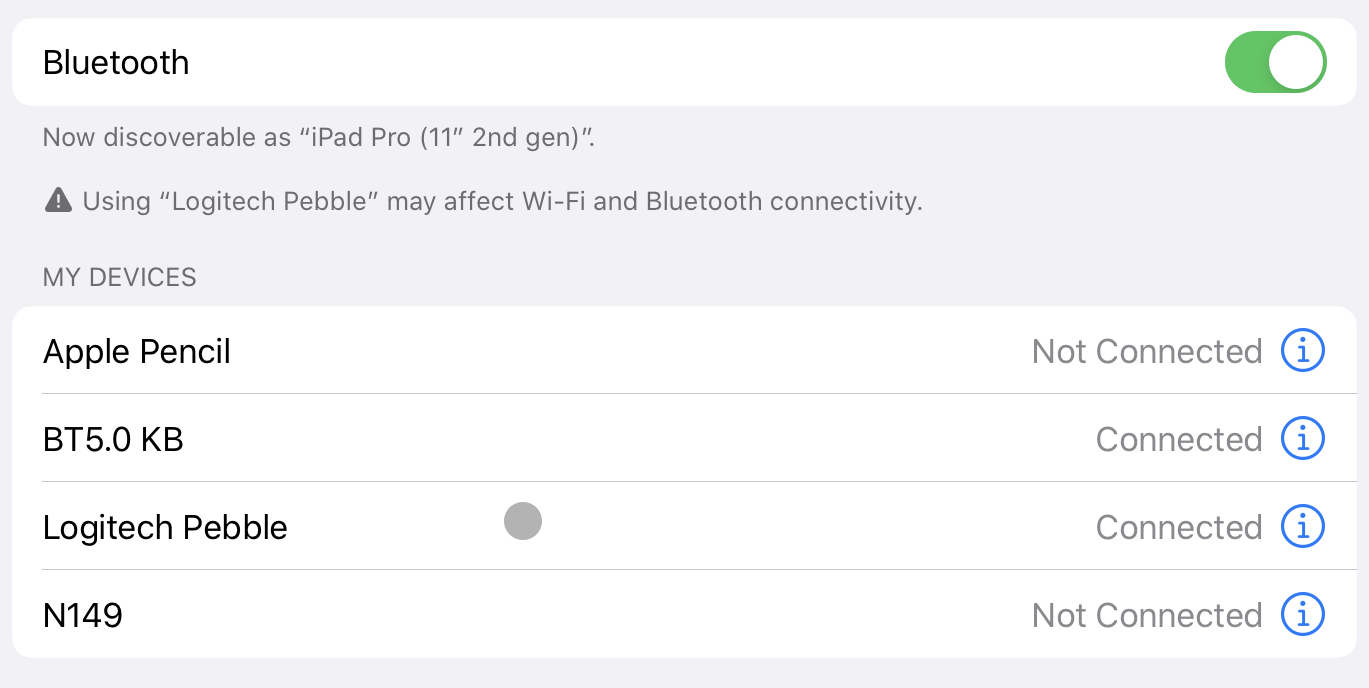Viewport: 1369px width, 688px height.
Task: Tap the Logitech Pebble device name
Action: (165, 527)
